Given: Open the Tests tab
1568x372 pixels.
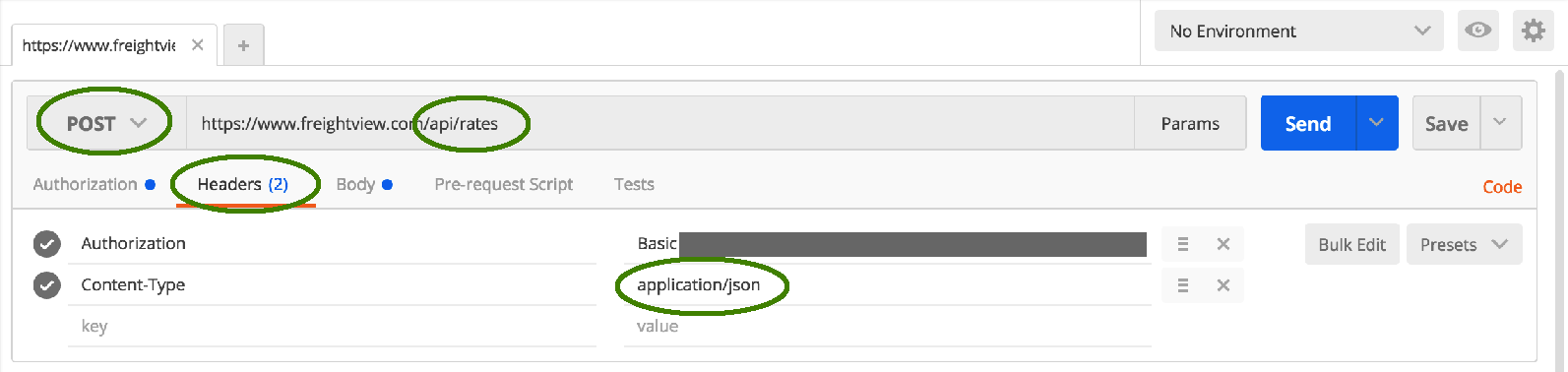Looking at the screenshot, I should (634, 184).
